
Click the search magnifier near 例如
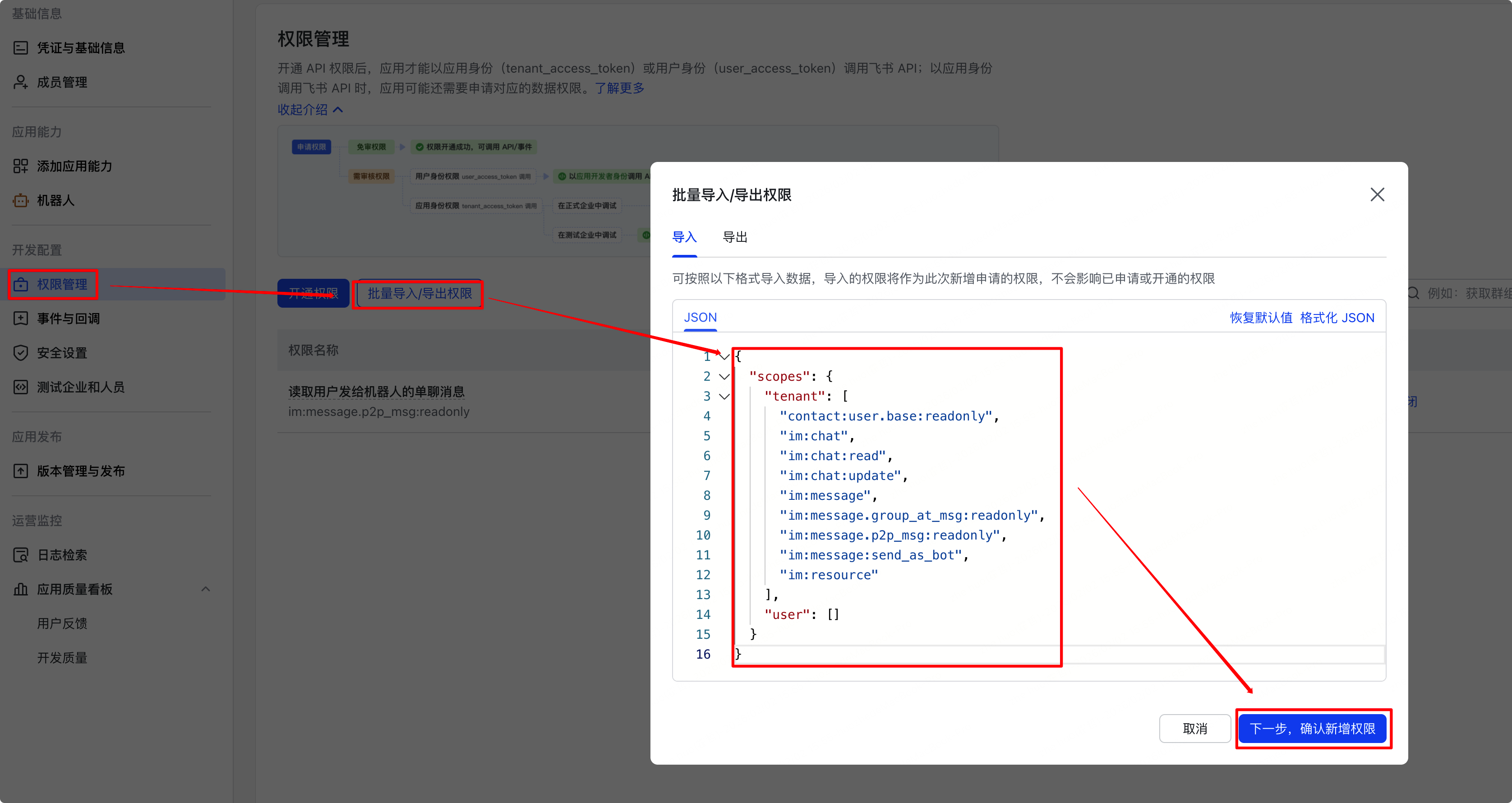pyautogui.click(x=1413, y=292)
